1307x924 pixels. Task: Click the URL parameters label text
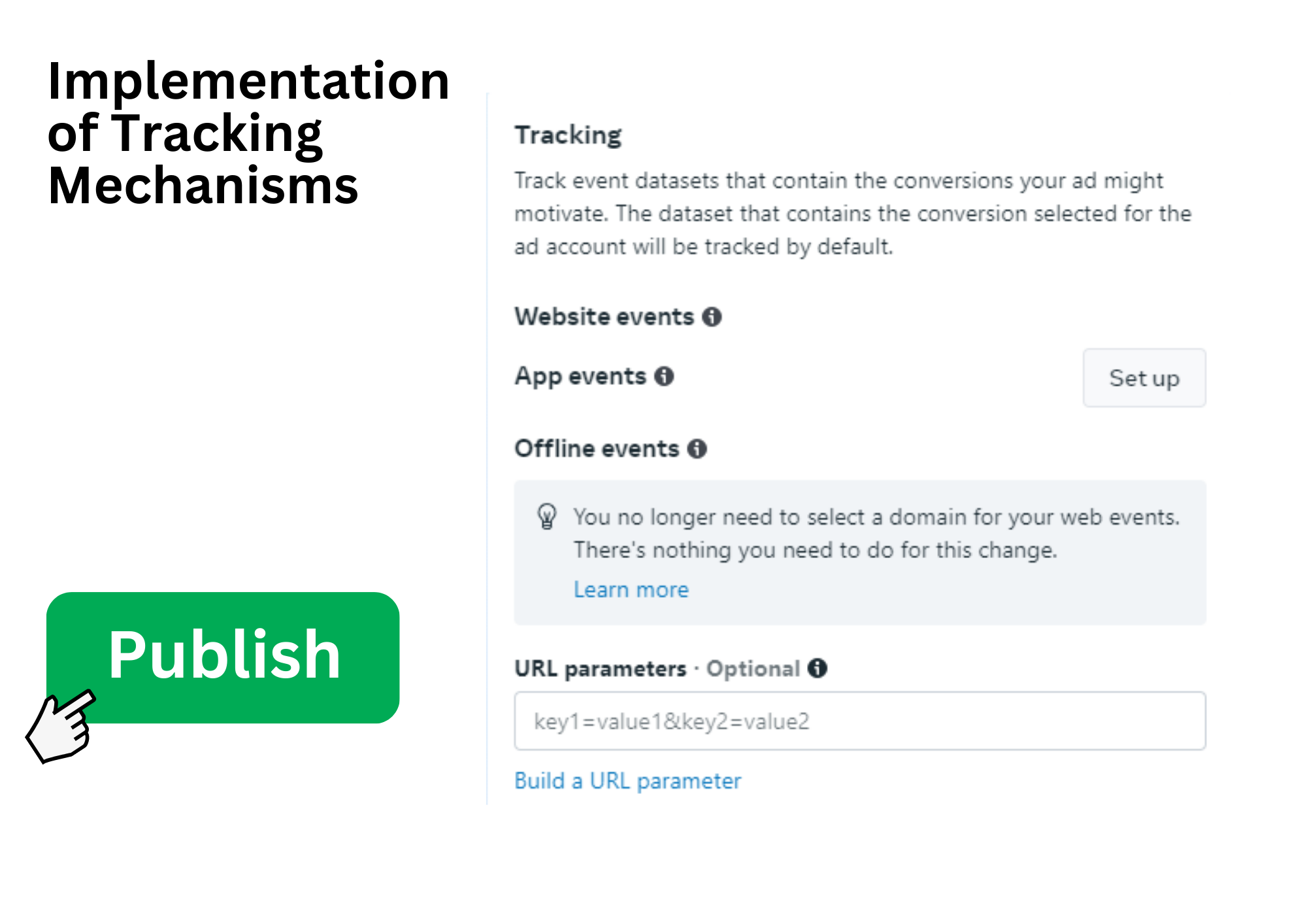[600, 668]
